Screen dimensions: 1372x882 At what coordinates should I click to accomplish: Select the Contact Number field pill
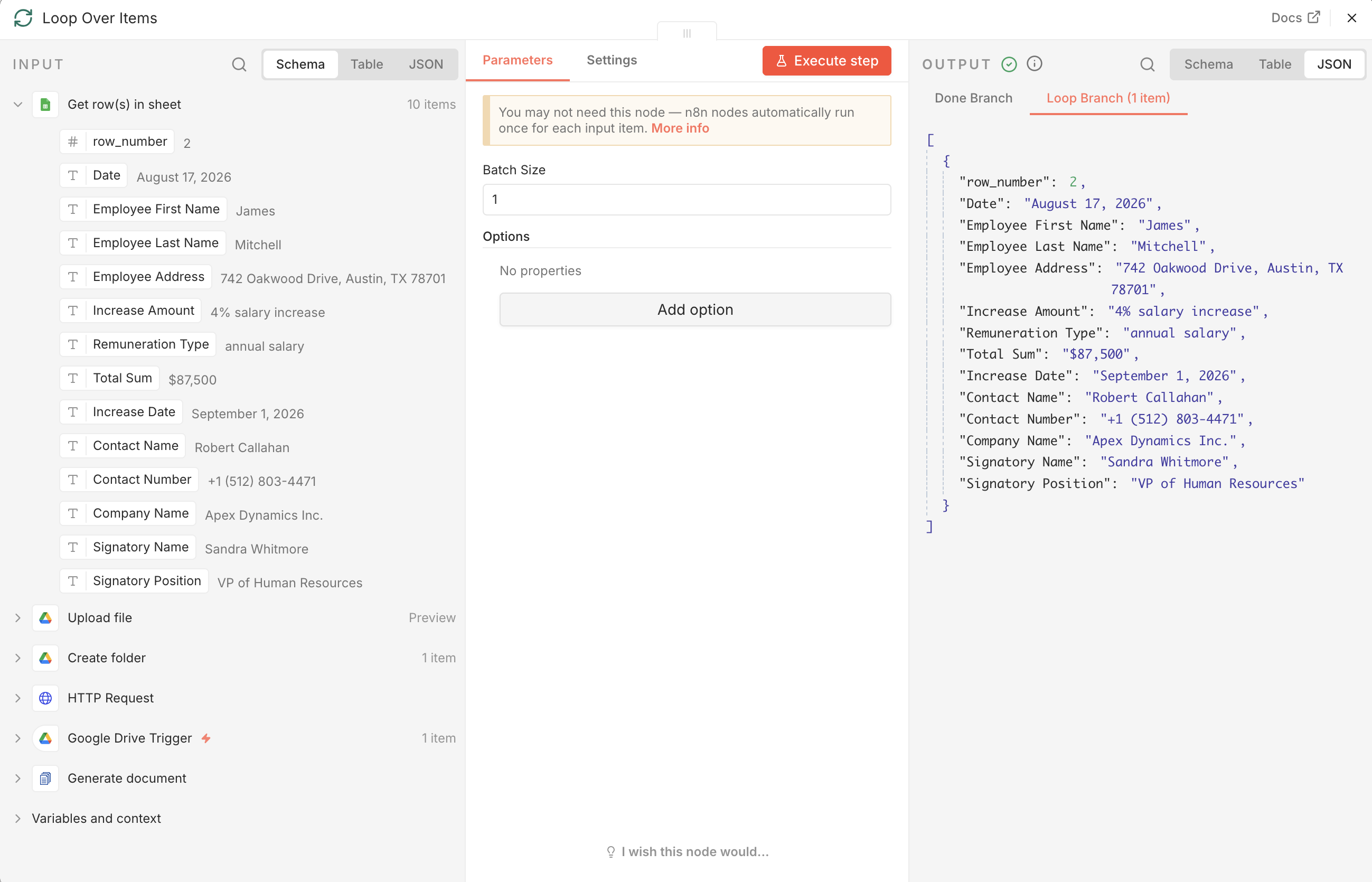tap(129, 480)
